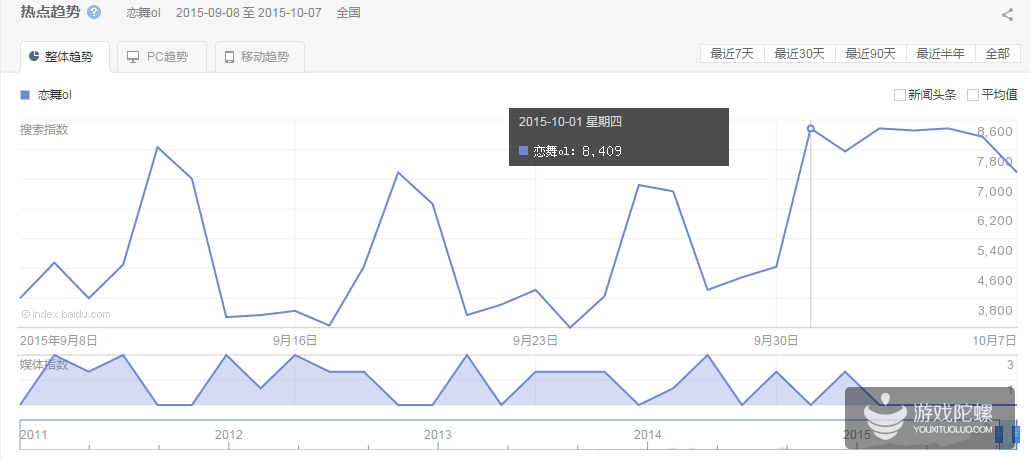Viewport: 1030px width, 459px height.
Task: Open the 移动趋势 tab
Action: click(259, 57)
